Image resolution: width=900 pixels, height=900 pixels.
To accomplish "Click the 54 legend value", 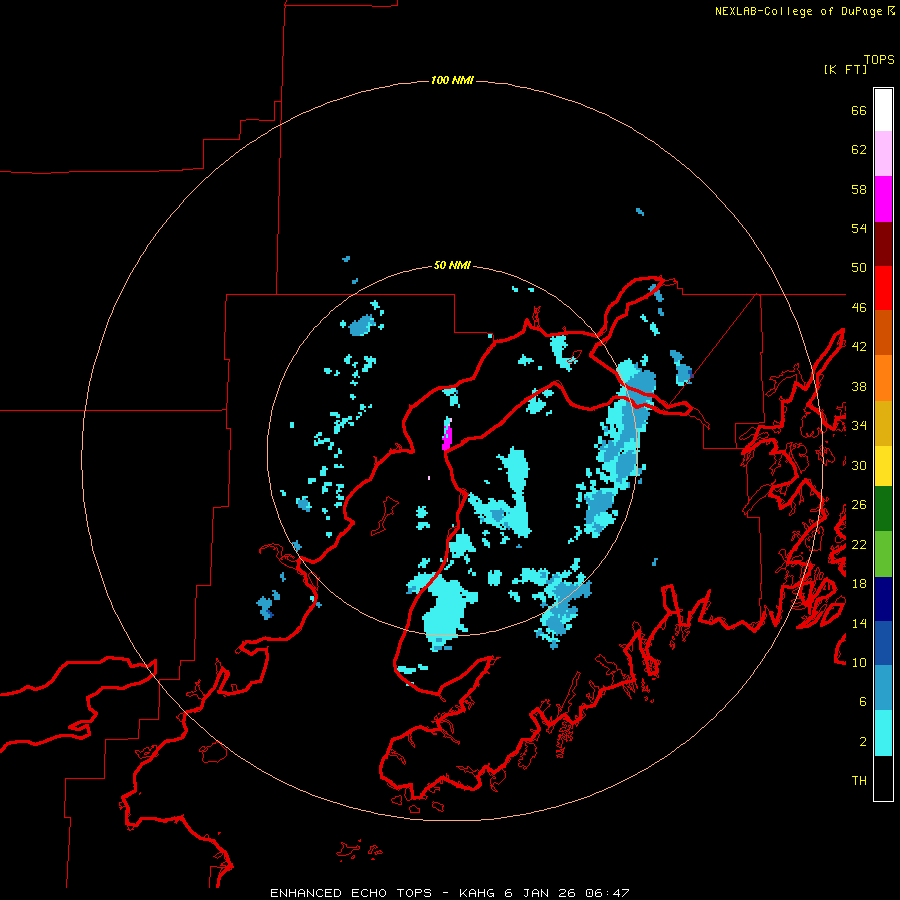I will 859,228.
